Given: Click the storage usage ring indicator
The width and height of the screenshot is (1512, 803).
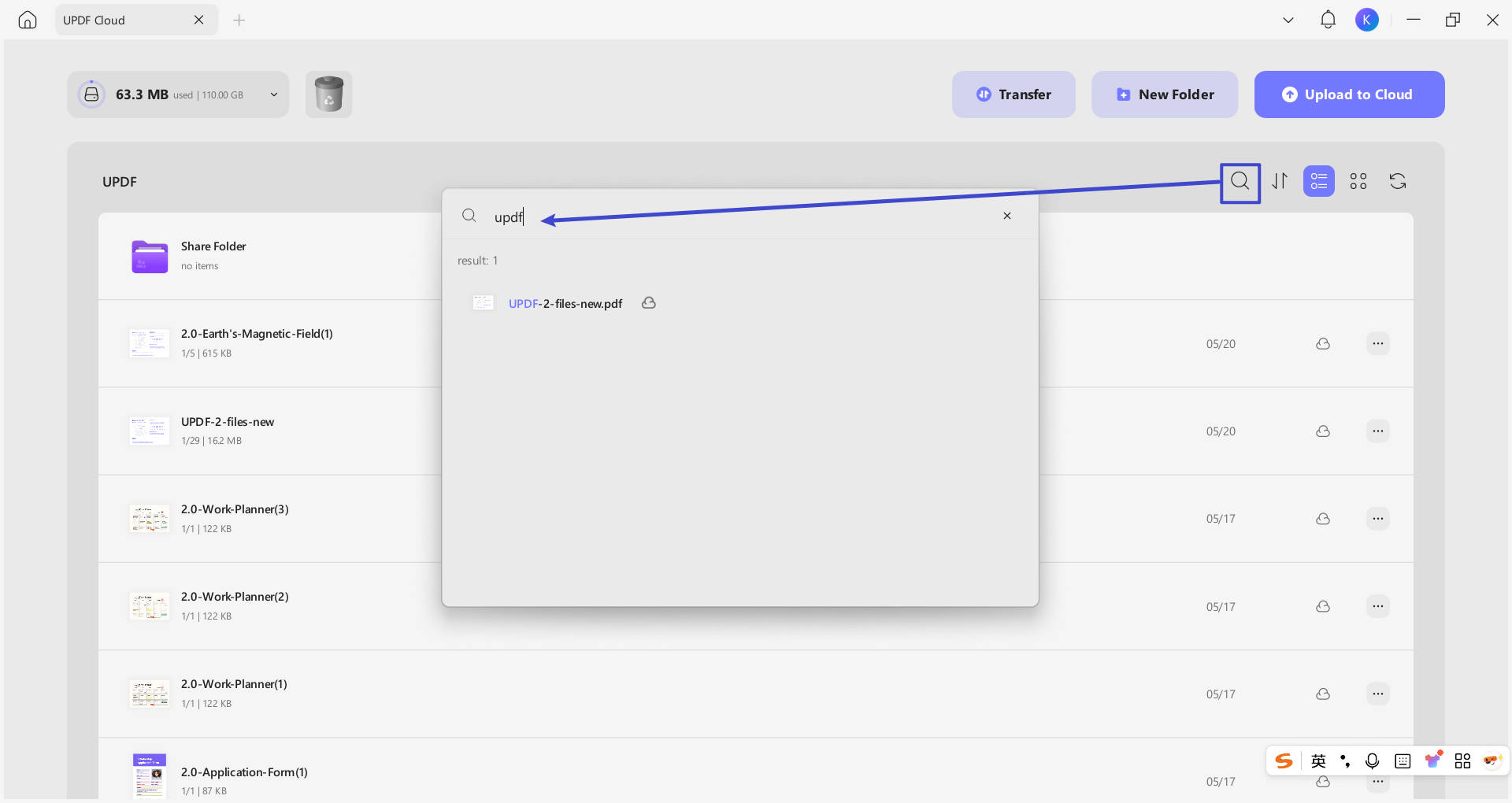Looking at the screenshot, I should pyautogui.click(x=91, y=94).
